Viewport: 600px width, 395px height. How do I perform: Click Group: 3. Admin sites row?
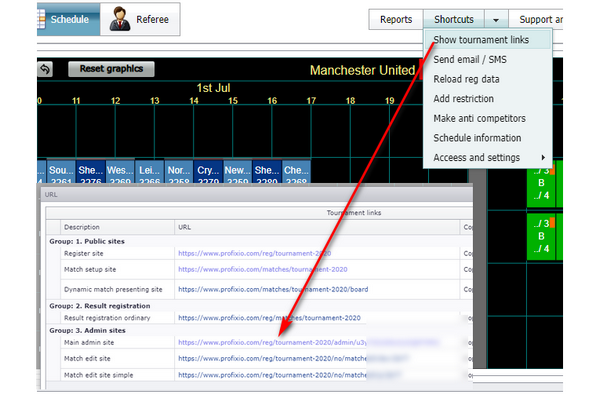pos(259,330)
